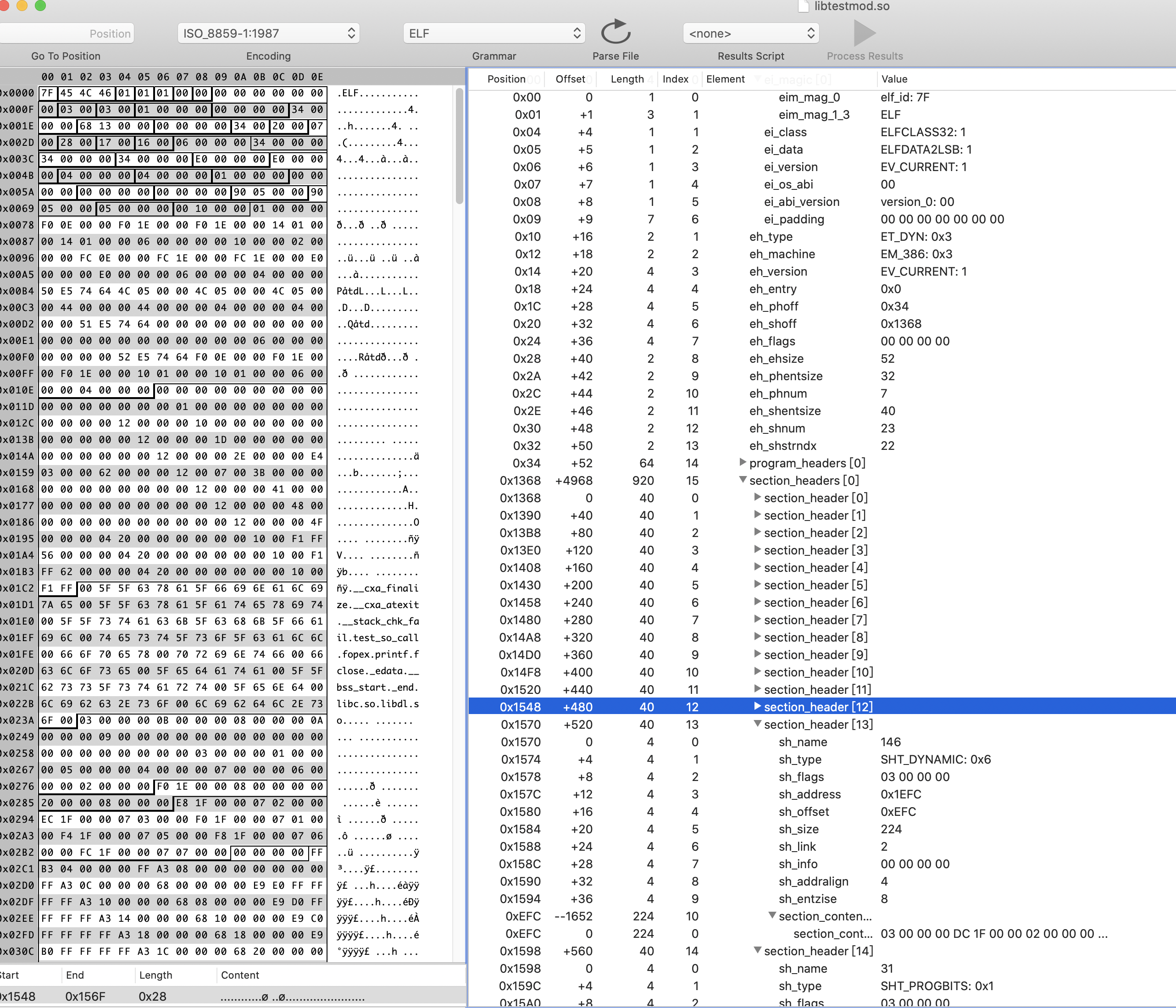Click the Element column header

(x=725, y=79)
